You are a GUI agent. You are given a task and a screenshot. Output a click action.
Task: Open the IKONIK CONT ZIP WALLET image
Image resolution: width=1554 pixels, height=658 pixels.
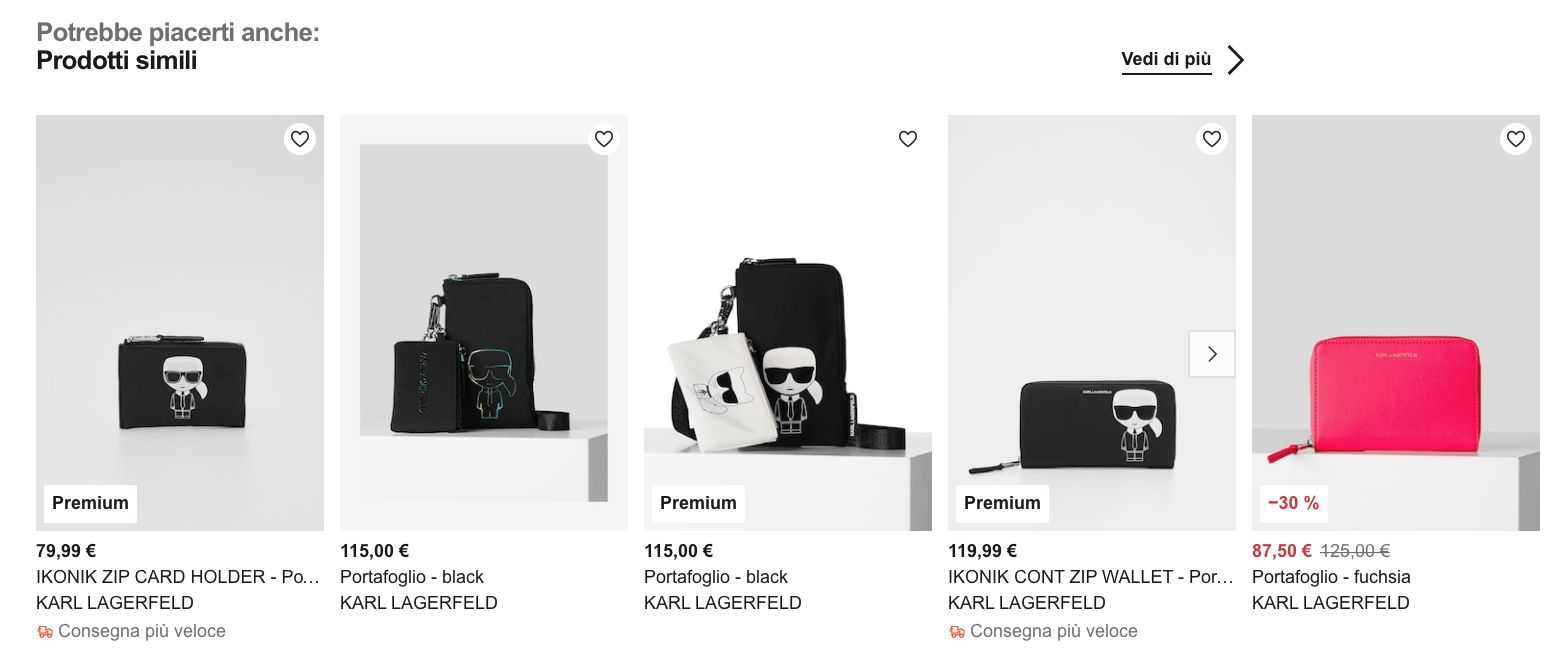click(x=1092, y=323)
